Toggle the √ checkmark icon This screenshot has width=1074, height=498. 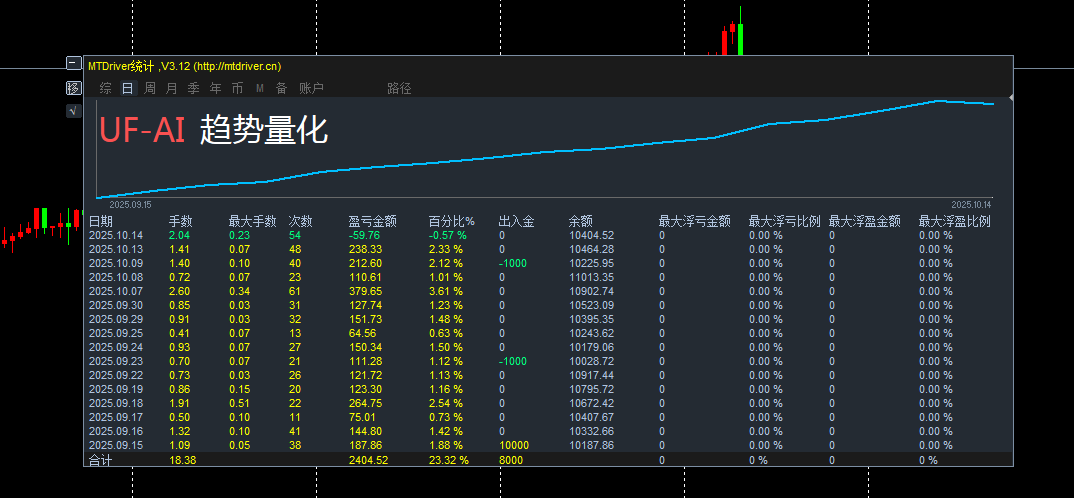tap(73, 111)
